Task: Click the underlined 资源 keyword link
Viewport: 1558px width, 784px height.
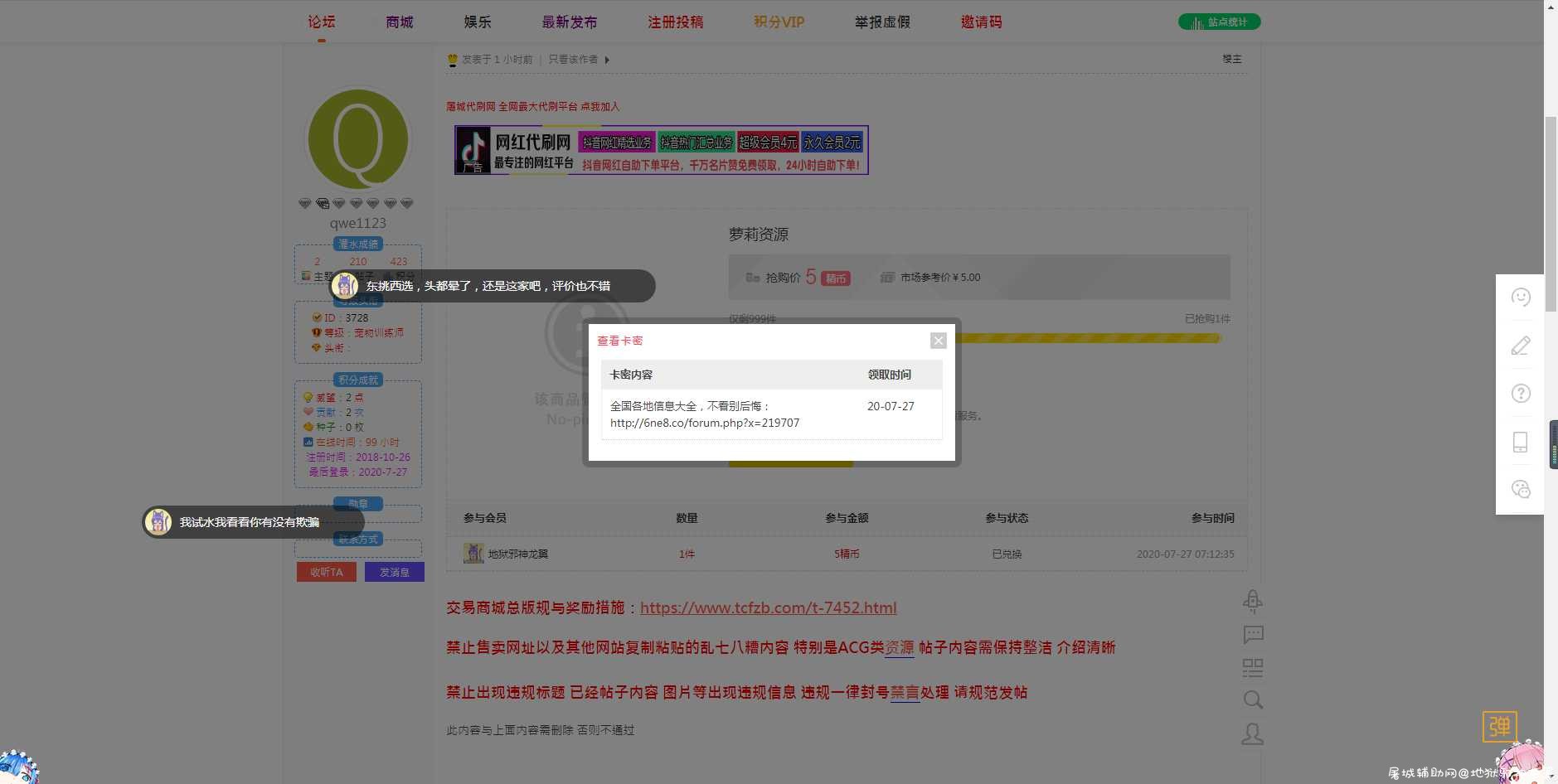Action: pyautogui.click(x=899, y=647)
